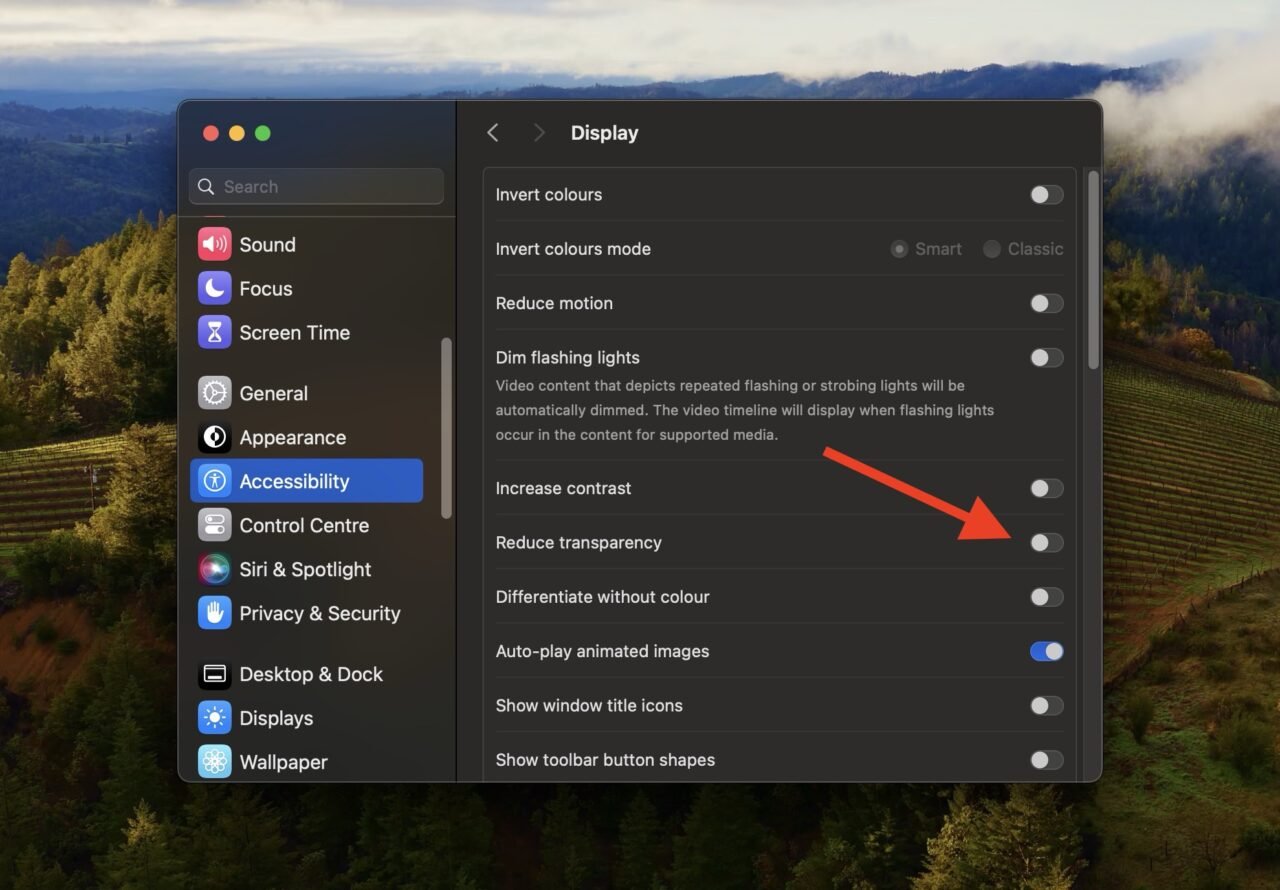Click the Invert colours mode label
The width and height of the screenshot is (1280, 890).
tap(573, 249)
